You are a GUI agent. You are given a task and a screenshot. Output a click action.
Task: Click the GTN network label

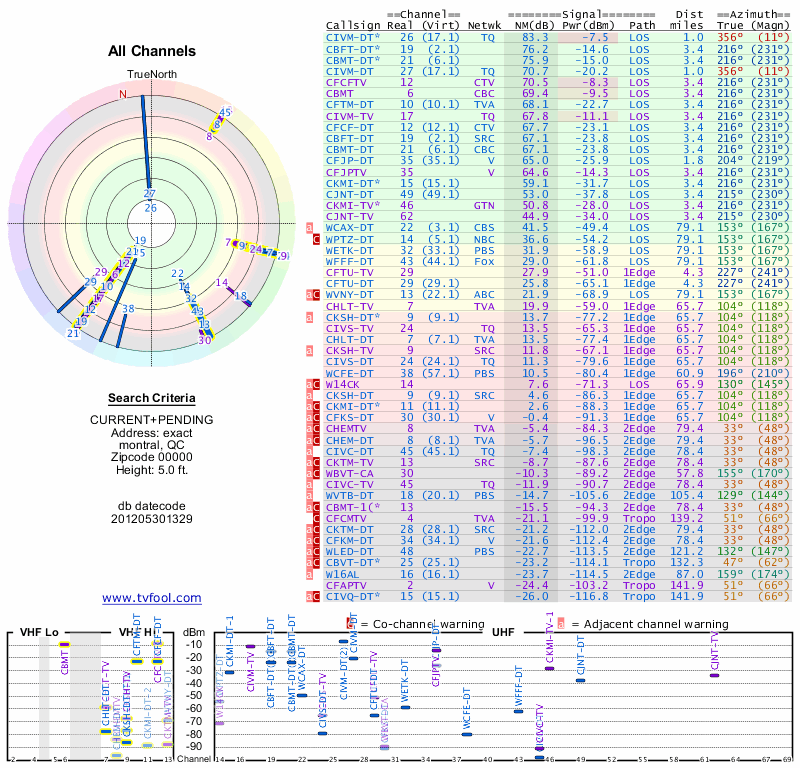point(484,205)
